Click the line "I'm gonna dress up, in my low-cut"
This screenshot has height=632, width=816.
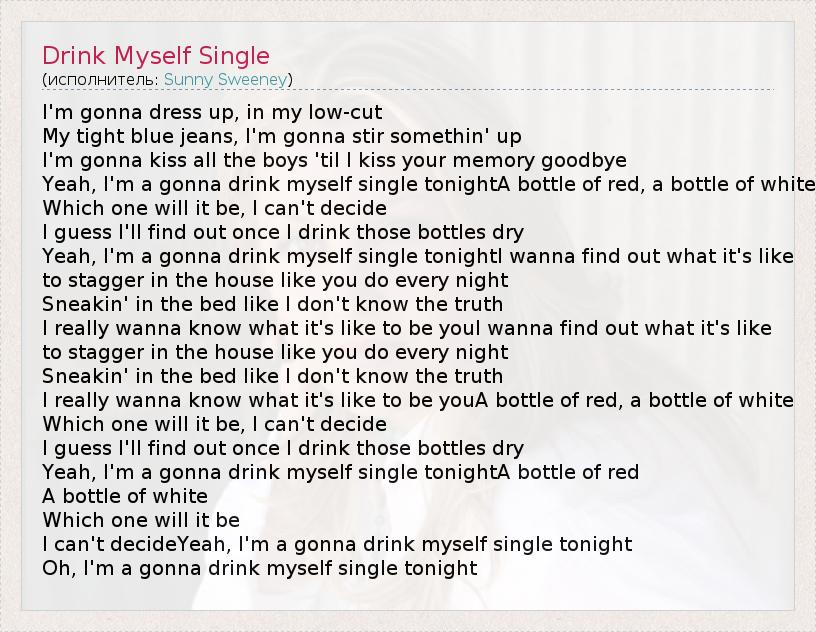point(213,112)
